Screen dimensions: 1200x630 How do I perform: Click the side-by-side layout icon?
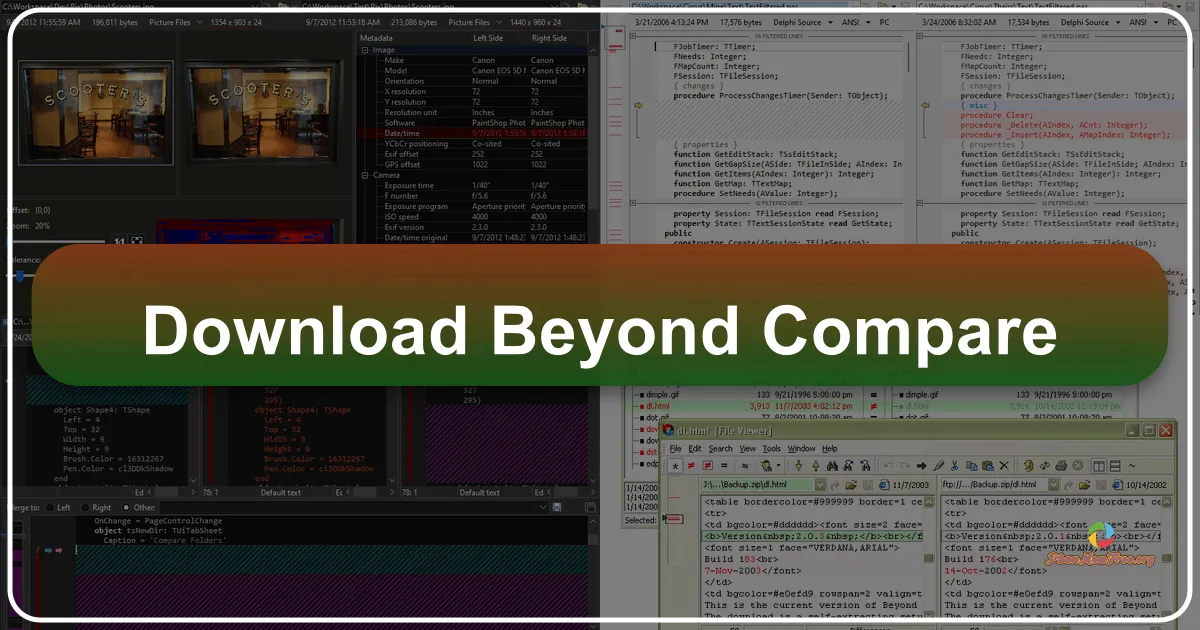tap(1099, 466)
